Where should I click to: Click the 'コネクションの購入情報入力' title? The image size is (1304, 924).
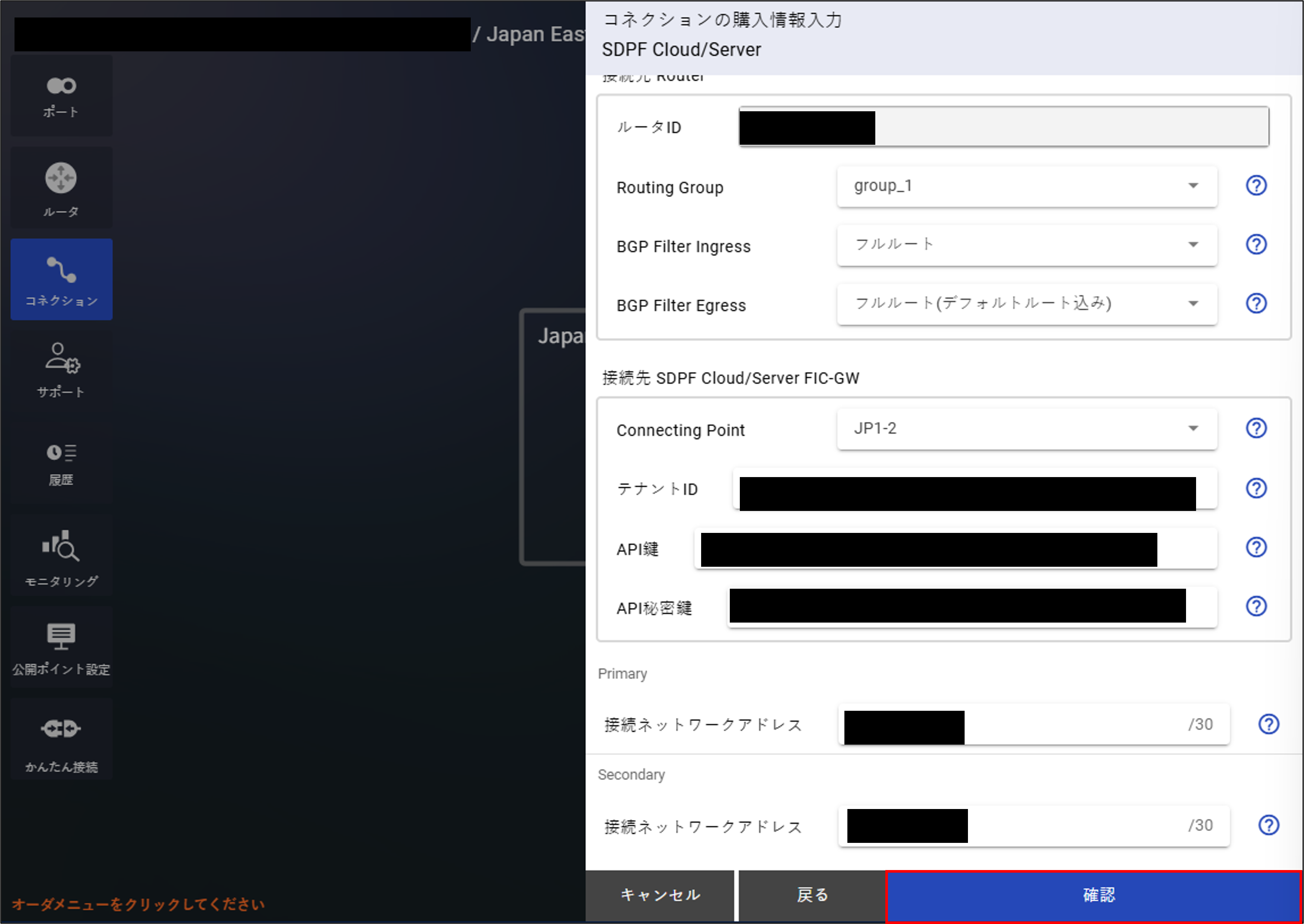click(722, 20)
